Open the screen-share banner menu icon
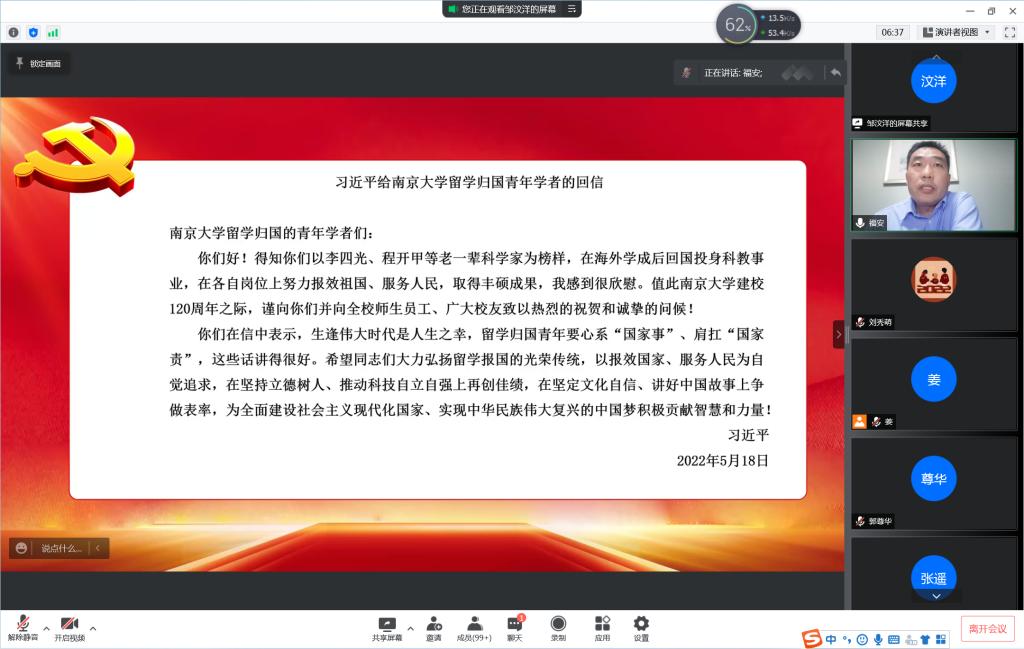The image size is (1024, 649). click(x=571, y=9)
